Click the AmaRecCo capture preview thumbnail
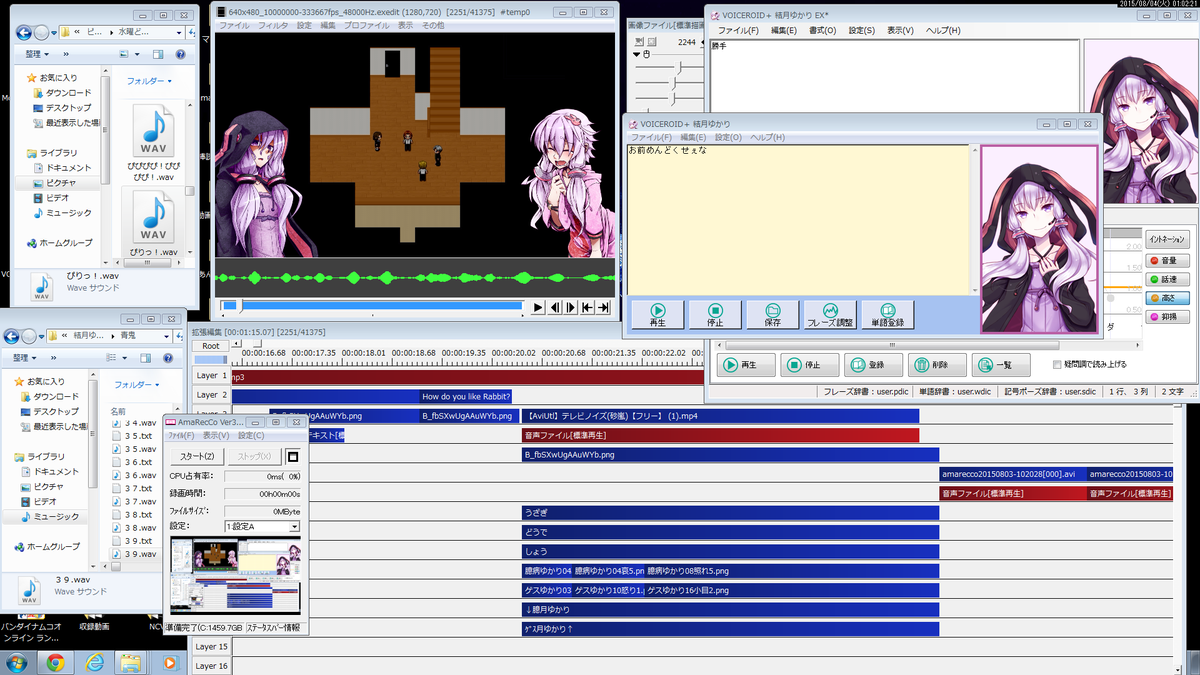Image resolution: width=1200 pixels, height=675 pixels. click(235, 576)
